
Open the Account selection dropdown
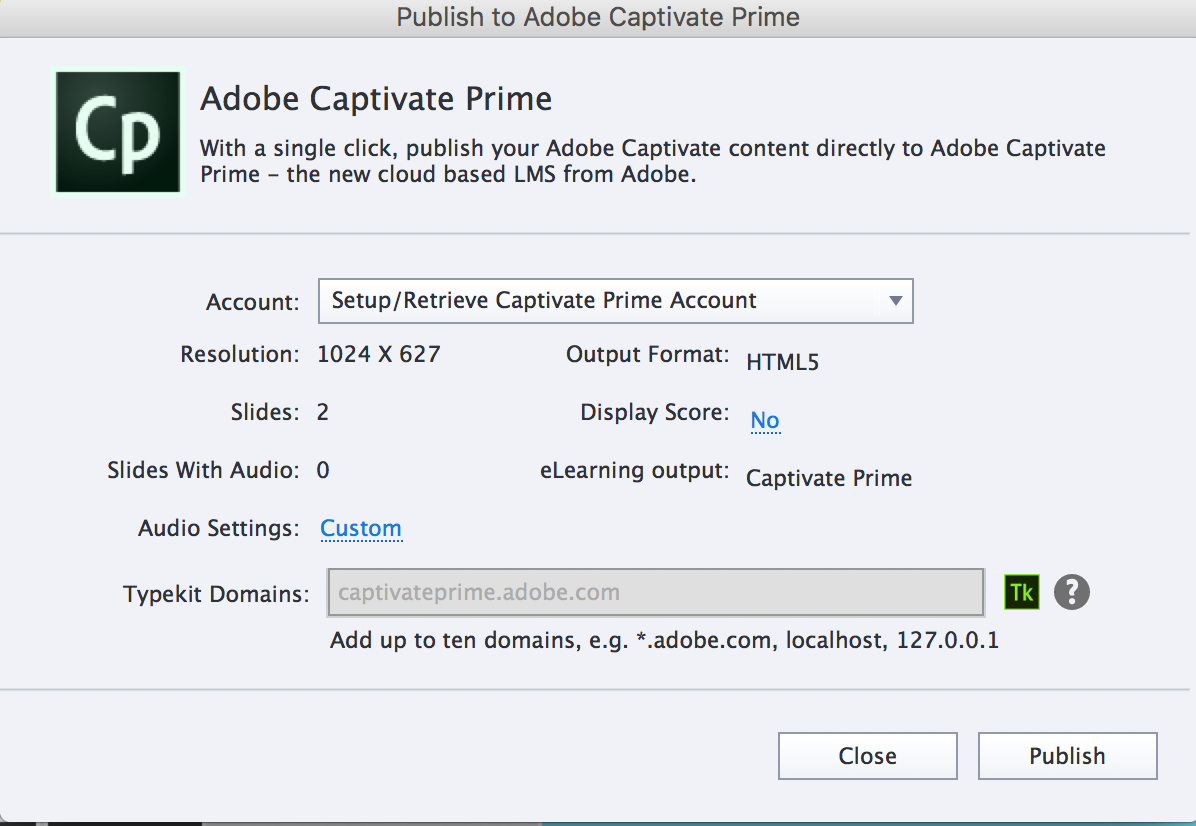coord(615,300)
